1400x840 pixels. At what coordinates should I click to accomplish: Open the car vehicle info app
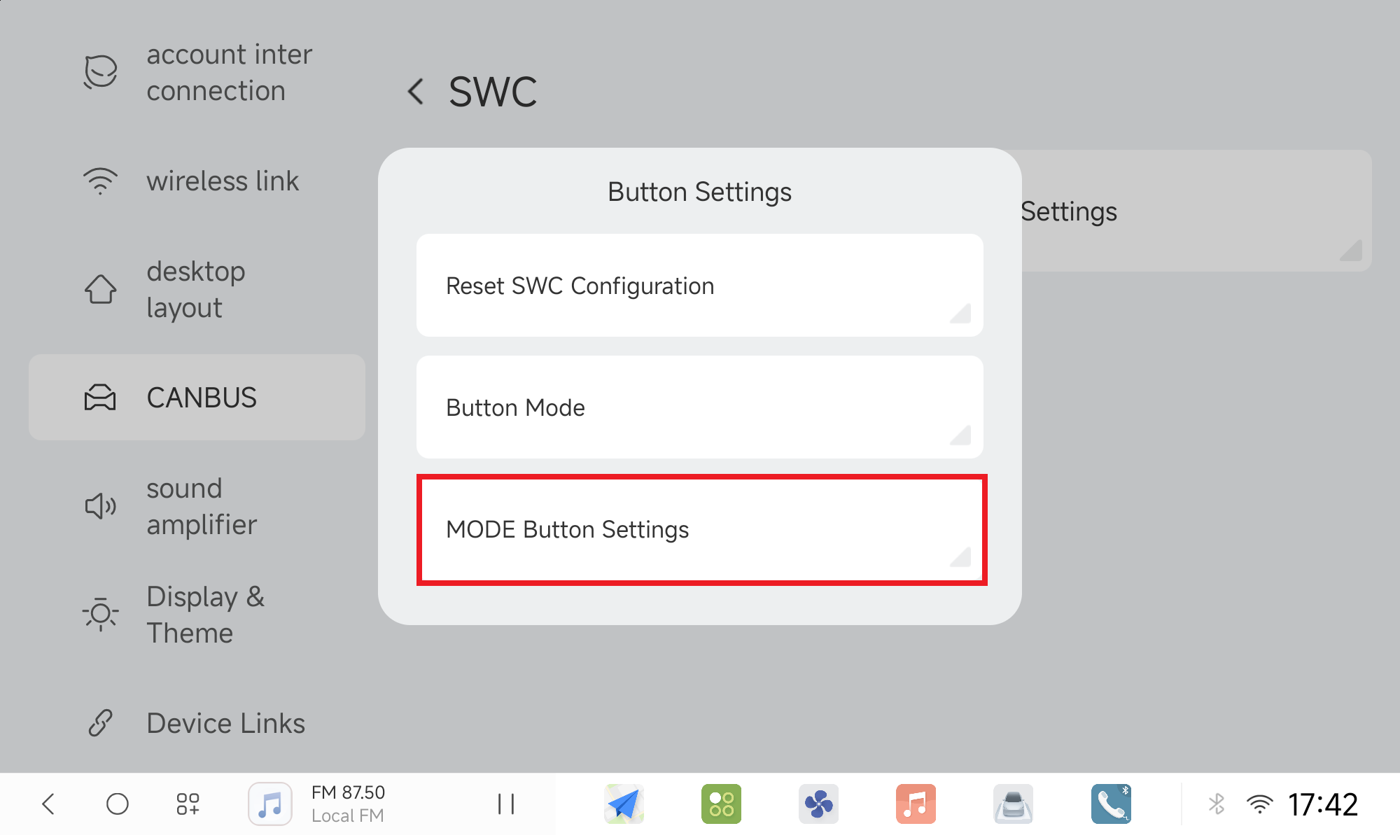[1013, 804]
